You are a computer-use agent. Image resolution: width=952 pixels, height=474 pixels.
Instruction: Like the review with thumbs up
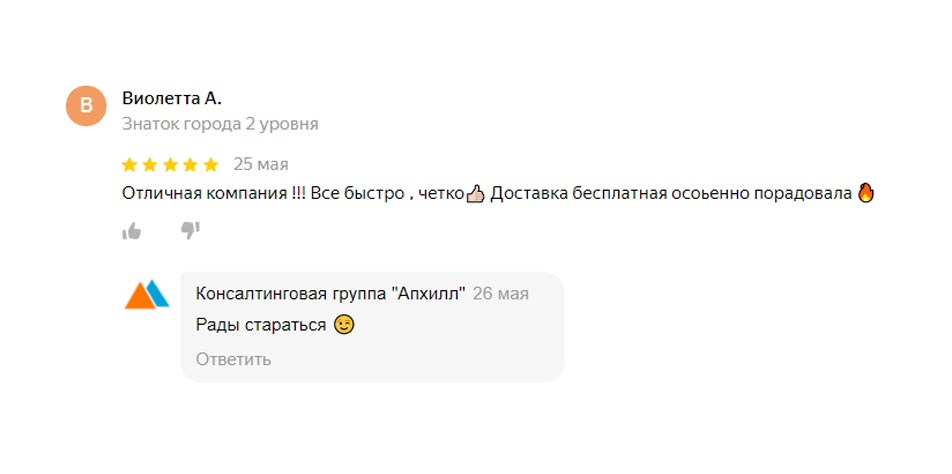point(132,231)
